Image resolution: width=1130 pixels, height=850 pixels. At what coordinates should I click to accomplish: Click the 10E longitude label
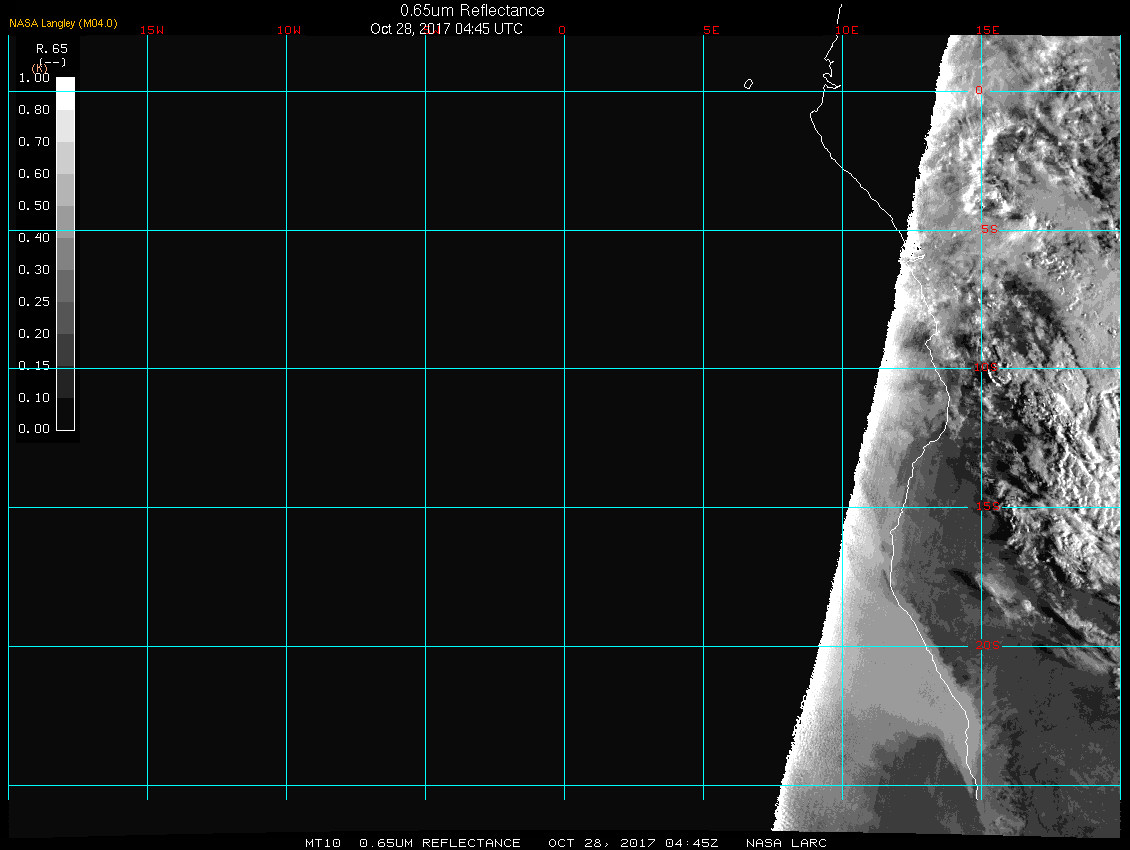pyautogui.click(x=847, y=30)
